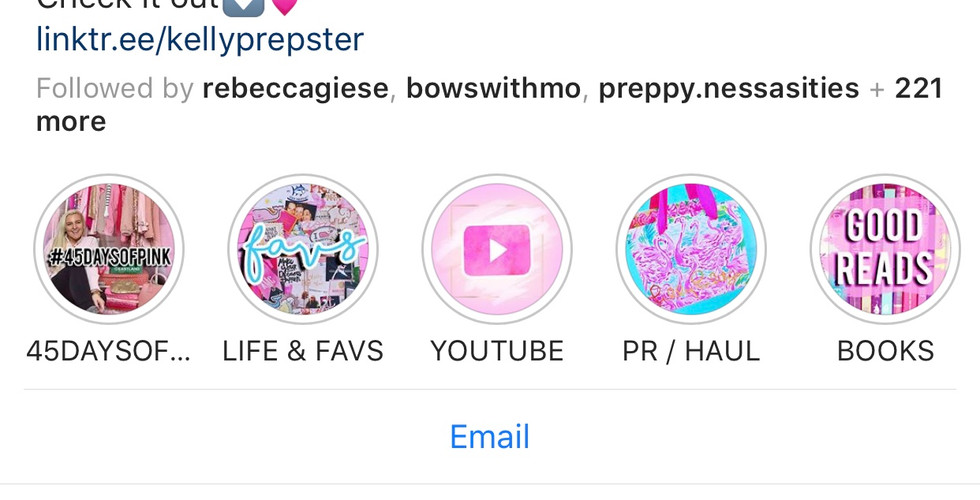980x500 pixels.
Task: Open the flamingo tote bag highlight circle
Action: click(x=691, y=249)
